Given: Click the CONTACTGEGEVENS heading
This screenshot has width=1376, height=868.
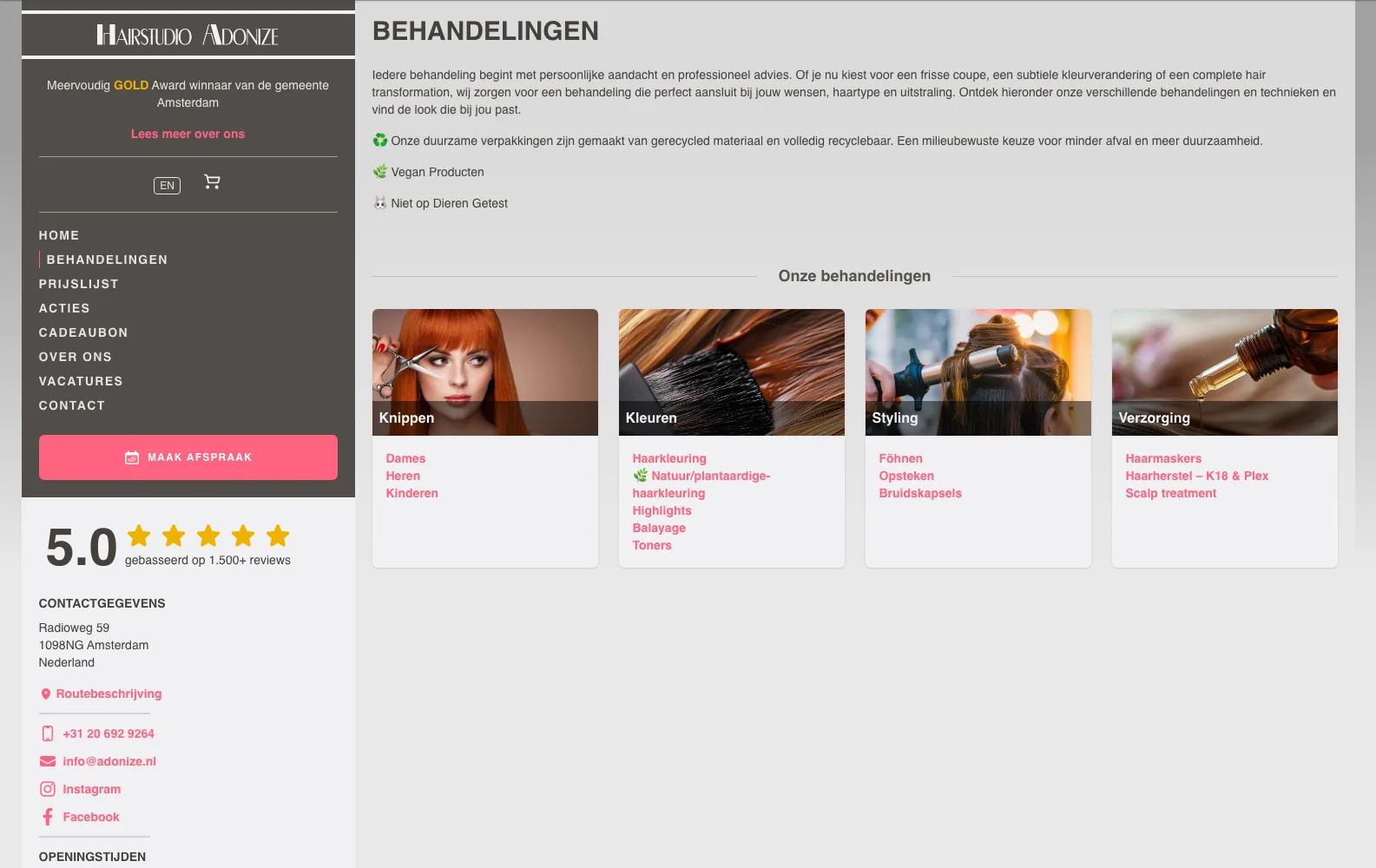Looking at the screenshot, I should coord(102,603).
